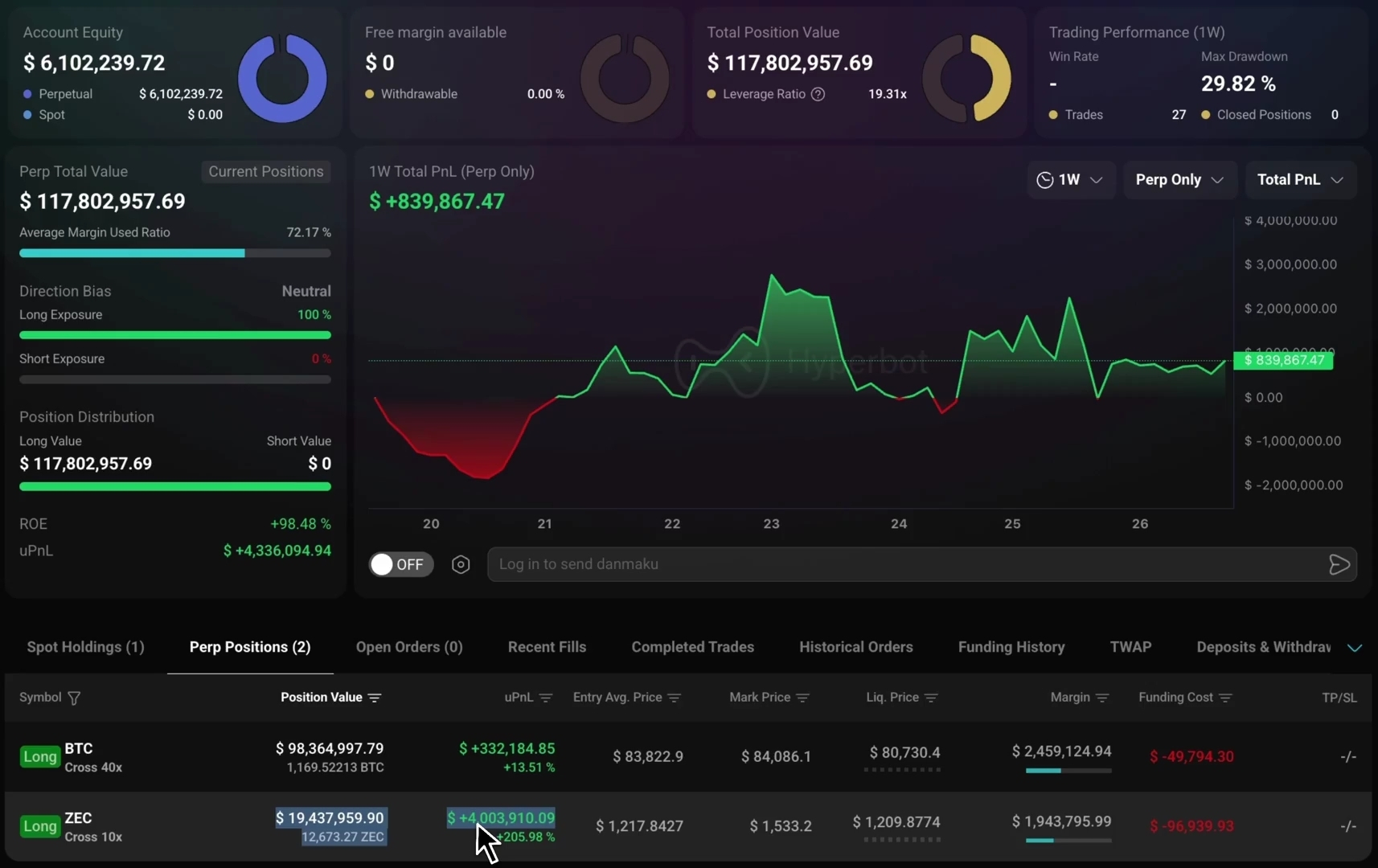Click the Symbol filter funnel icon

coord(74,698)
